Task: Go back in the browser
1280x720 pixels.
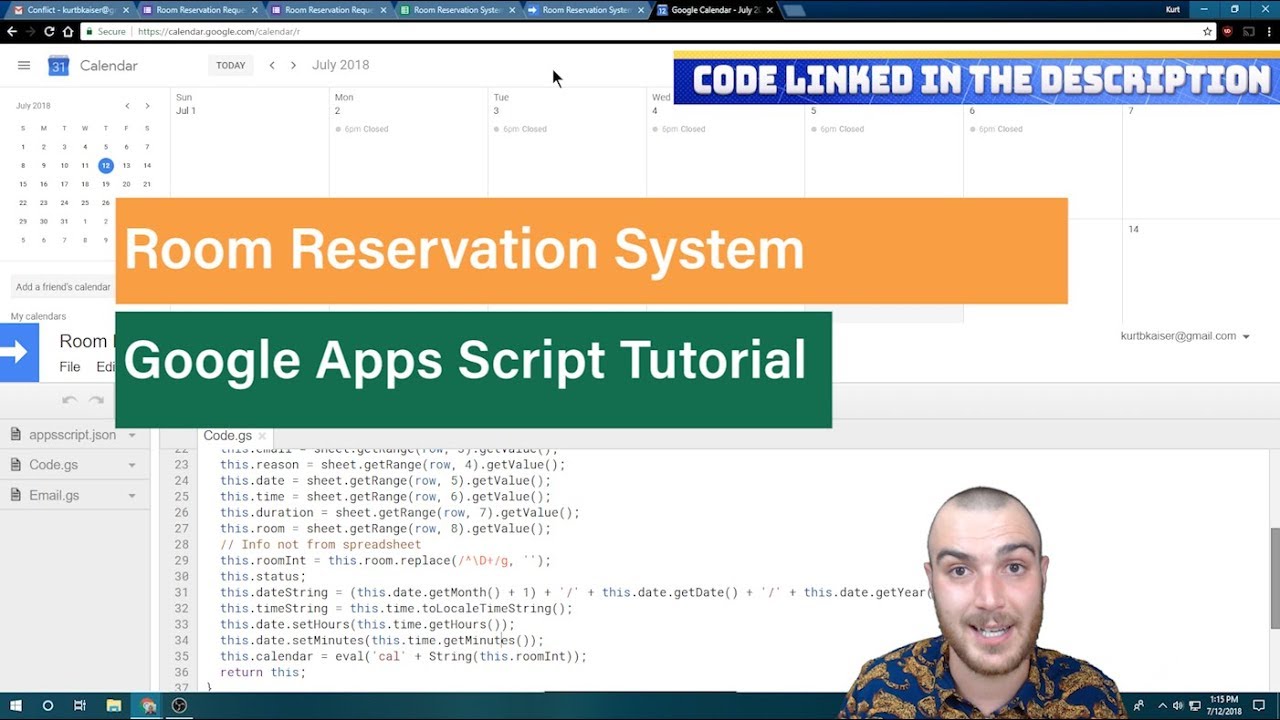Action: tap(12, 31)
